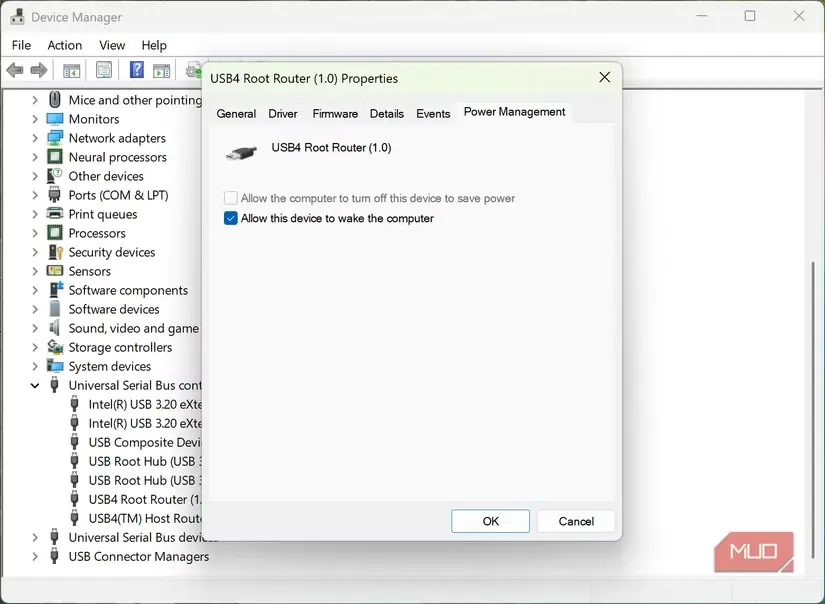Expand the Processors category
This screenshot has width=825, height=604.
pos(35,234)
